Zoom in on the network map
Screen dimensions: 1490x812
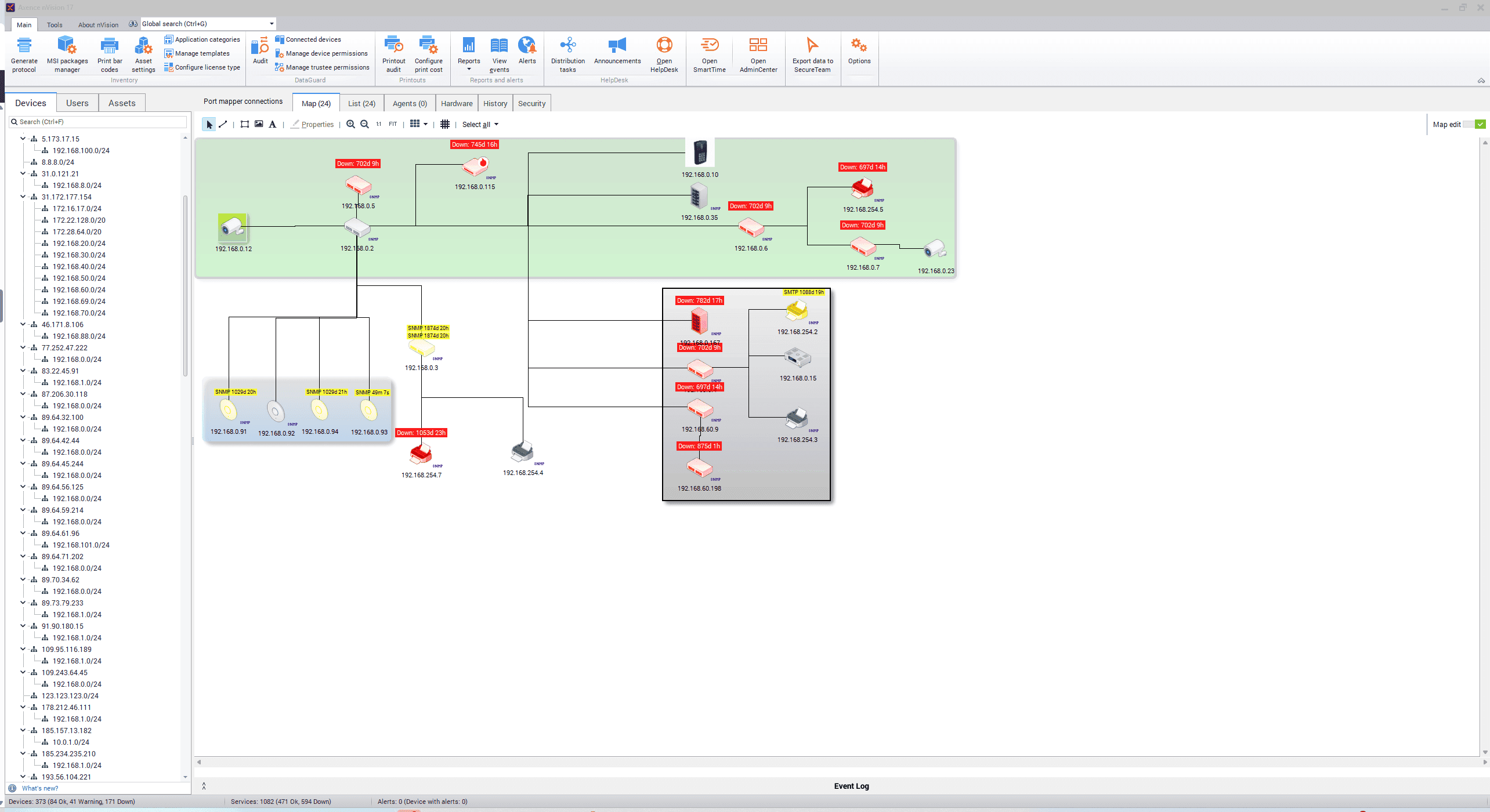[x=350, y=124]
